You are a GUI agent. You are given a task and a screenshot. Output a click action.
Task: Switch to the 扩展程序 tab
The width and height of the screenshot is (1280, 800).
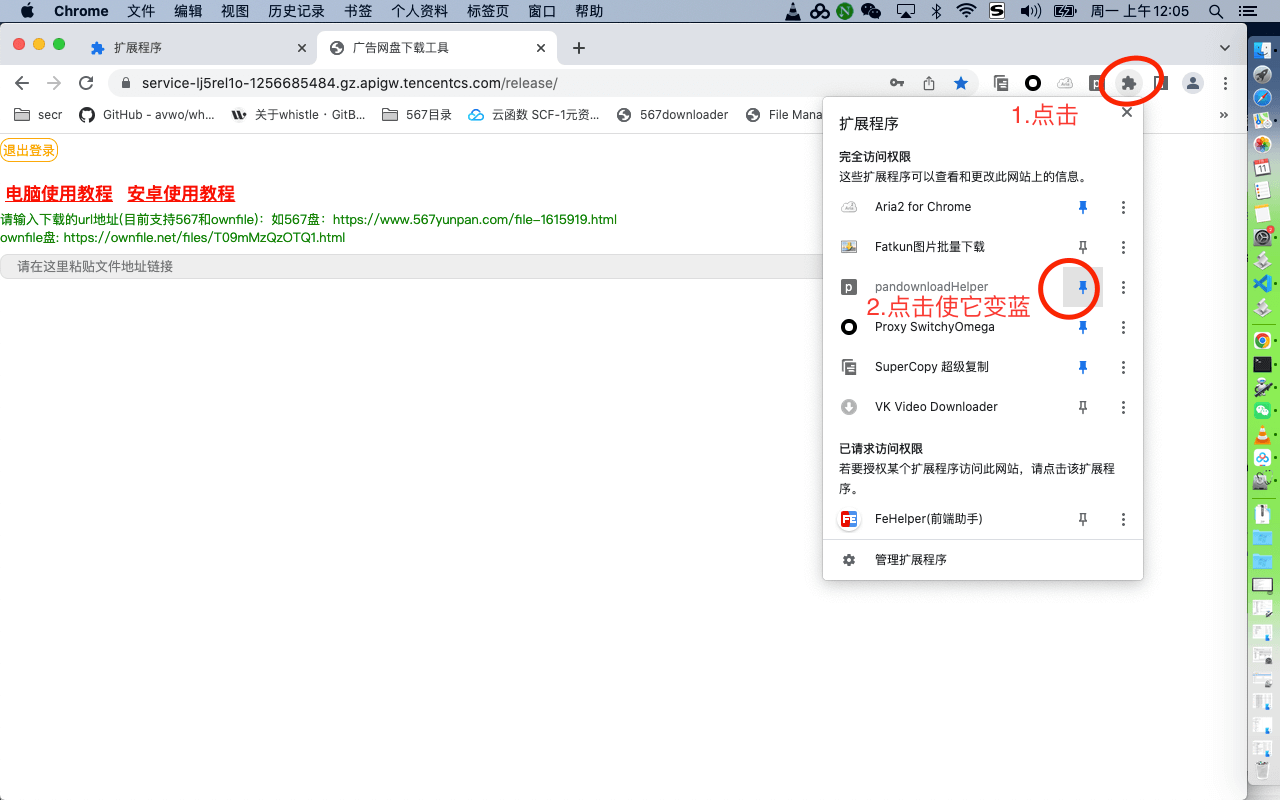[x=196, y=48]
